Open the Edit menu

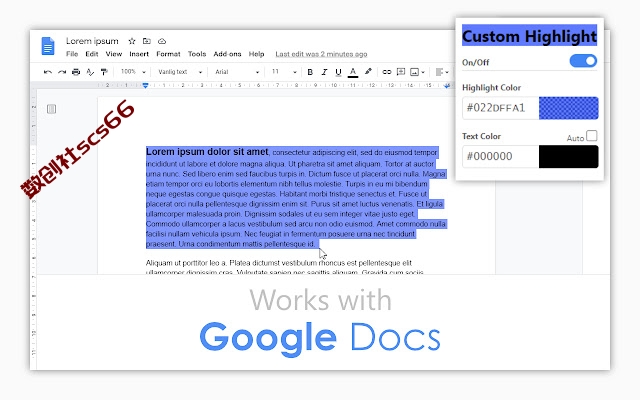tap(92, 54)
